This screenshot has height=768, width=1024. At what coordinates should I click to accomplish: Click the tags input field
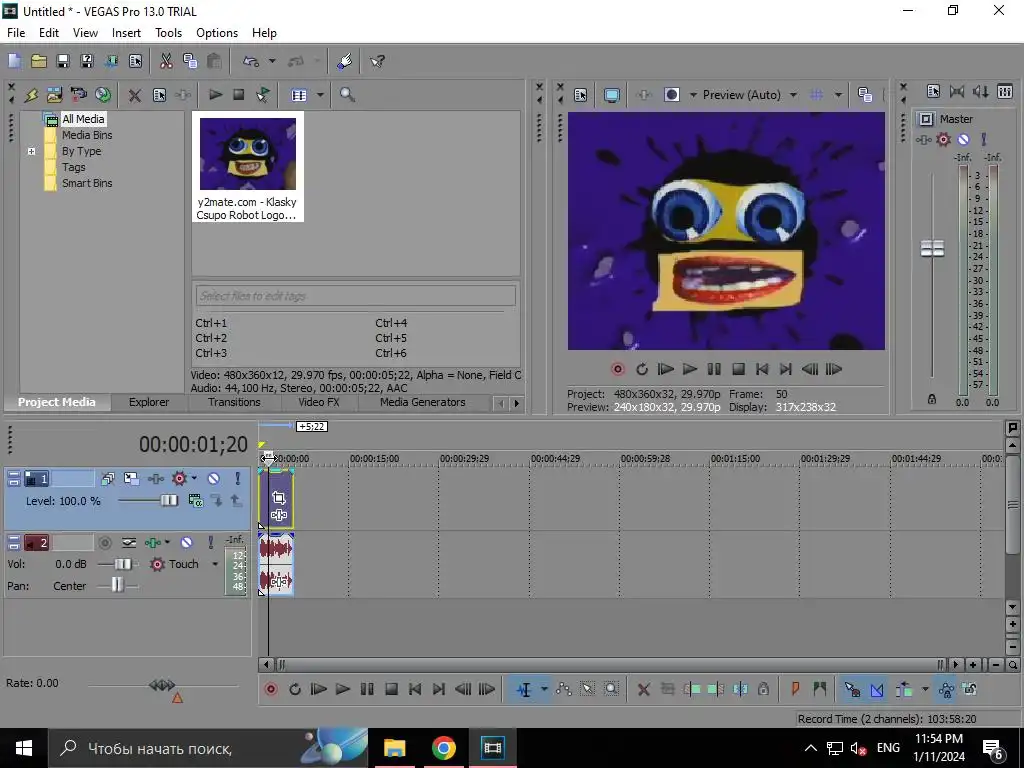tap(355, 296)
